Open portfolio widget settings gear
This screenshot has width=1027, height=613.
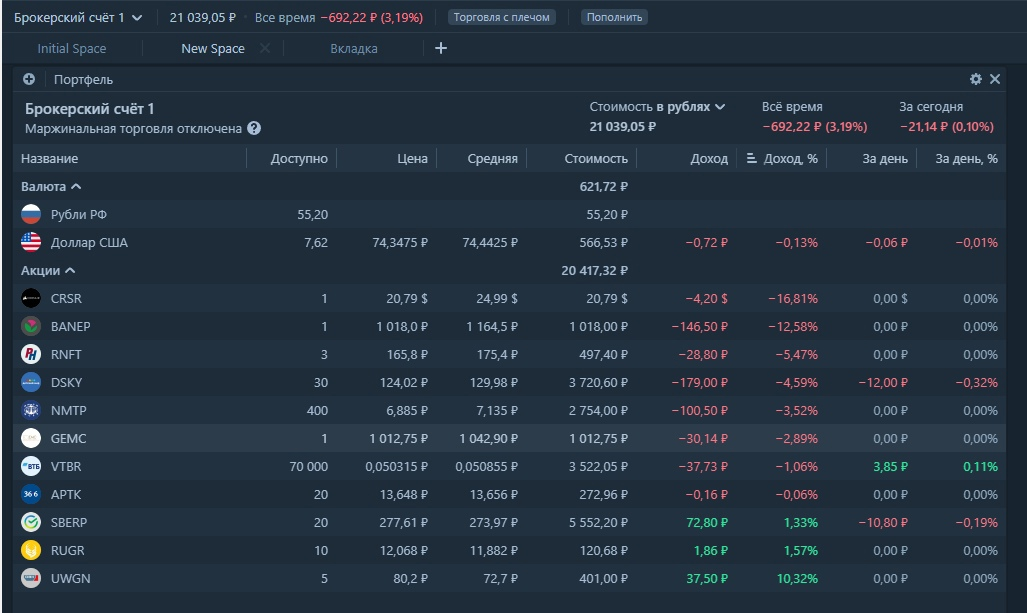pos(976,79)
